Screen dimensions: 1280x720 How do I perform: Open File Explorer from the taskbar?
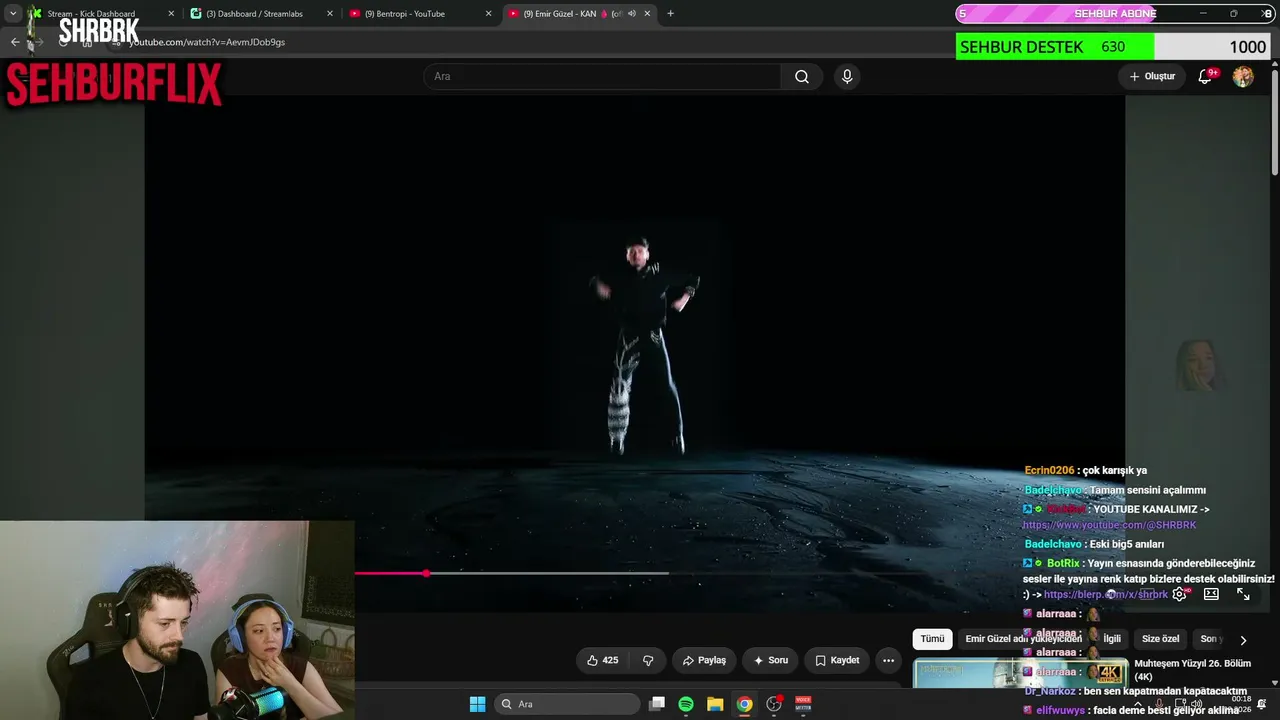click(715, 704)
